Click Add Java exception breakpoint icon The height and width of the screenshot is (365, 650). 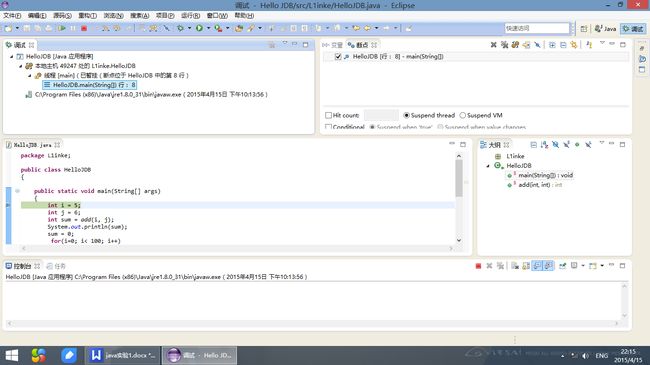(x=589, y=45)
